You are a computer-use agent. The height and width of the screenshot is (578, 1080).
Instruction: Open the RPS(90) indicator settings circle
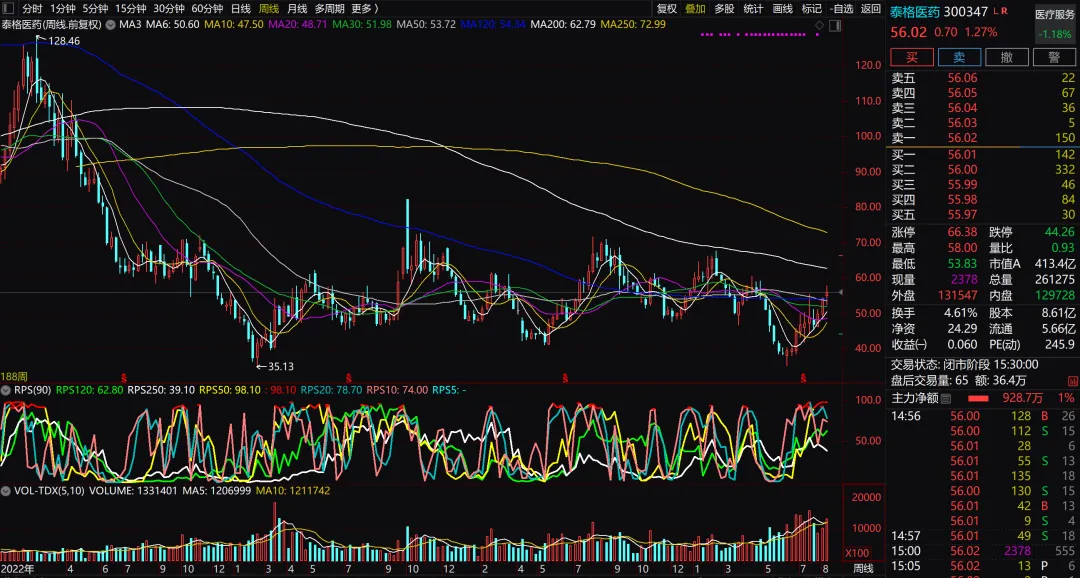coord(6,390)
